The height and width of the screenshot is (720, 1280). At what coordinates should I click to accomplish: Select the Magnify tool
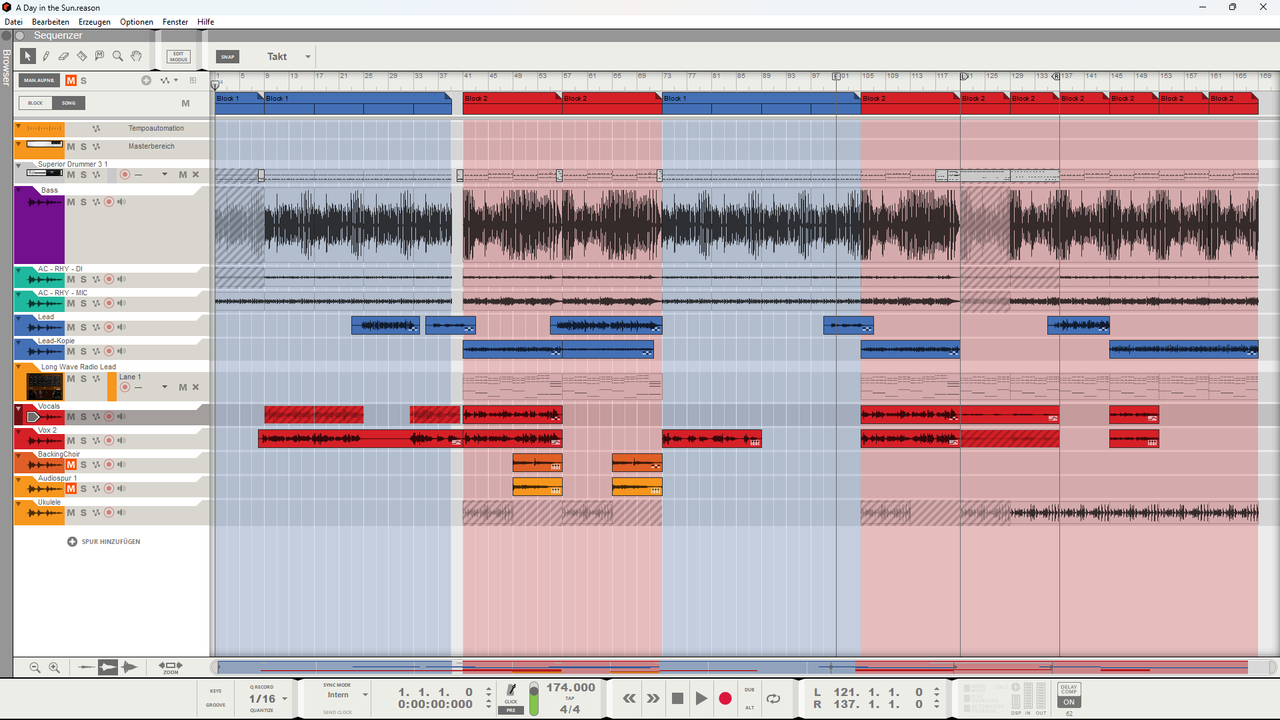[x=117, y=56]
